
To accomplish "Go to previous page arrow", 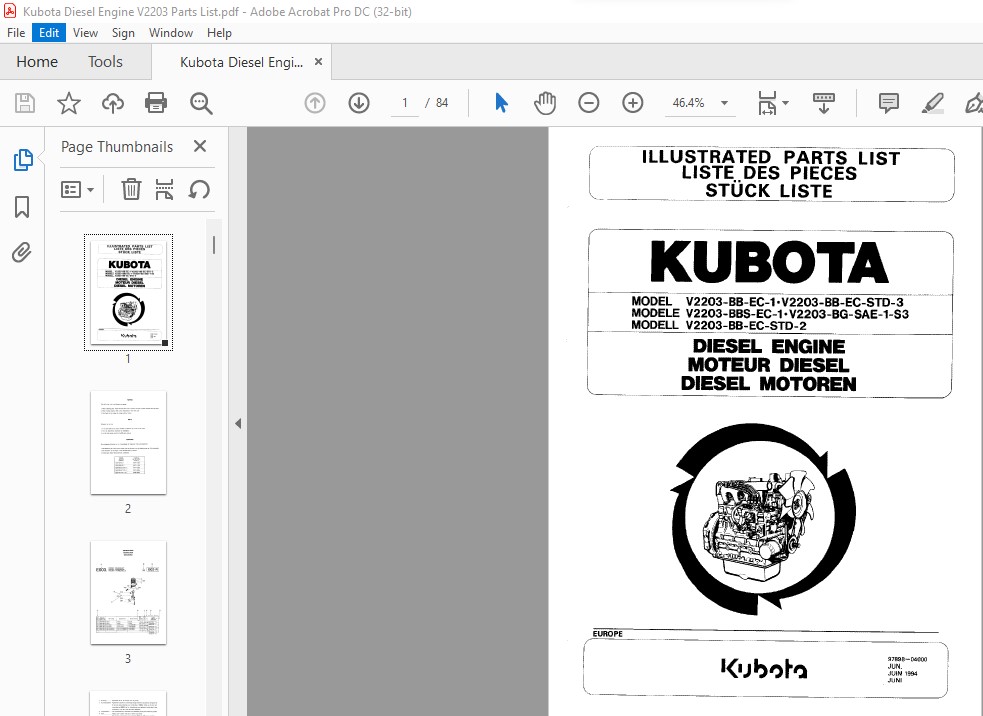I will coord(315,103).
